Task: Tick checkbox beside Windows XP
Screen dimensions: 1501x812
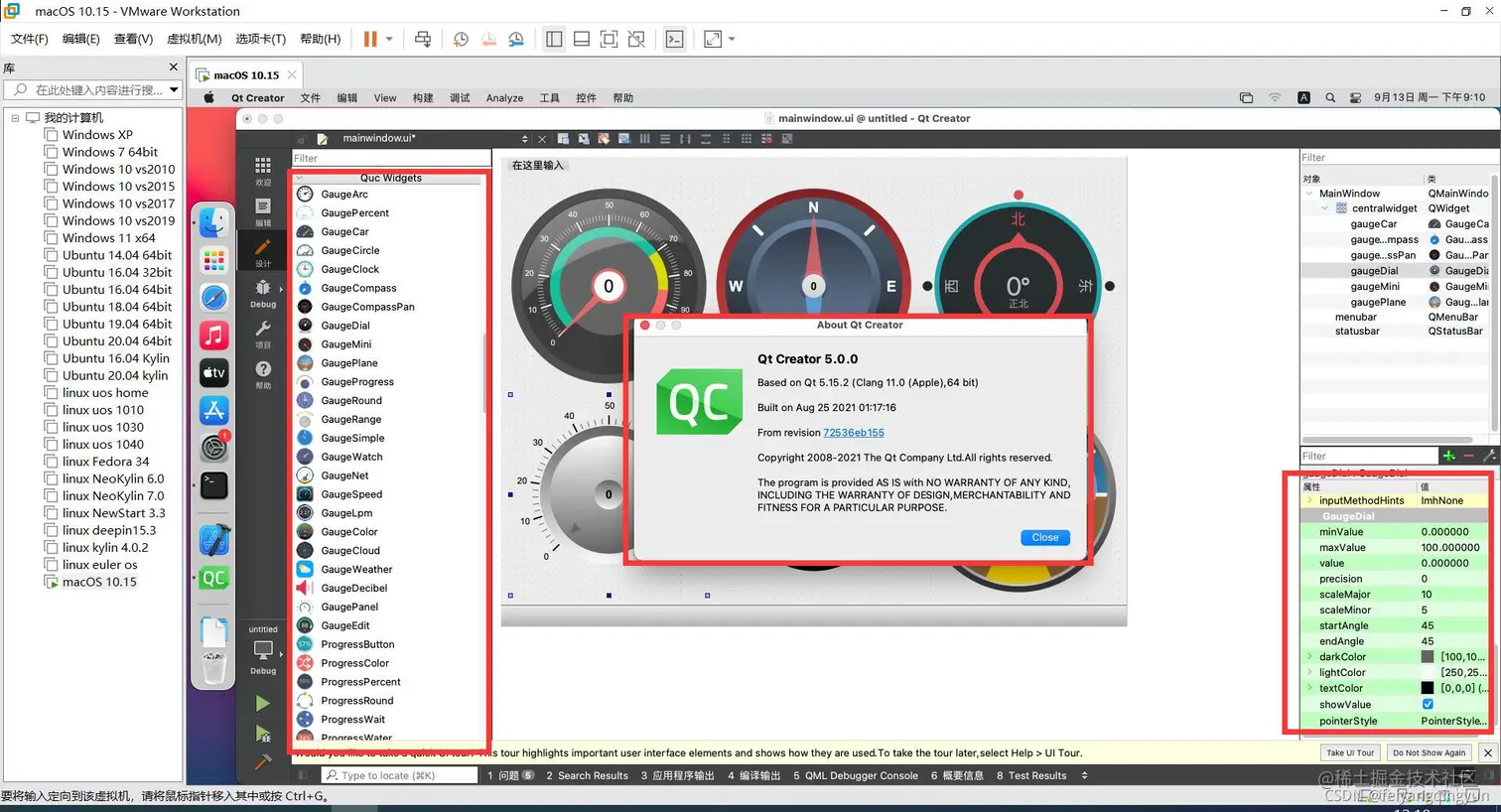Action: pyautogui.click(x=51, y=135)
